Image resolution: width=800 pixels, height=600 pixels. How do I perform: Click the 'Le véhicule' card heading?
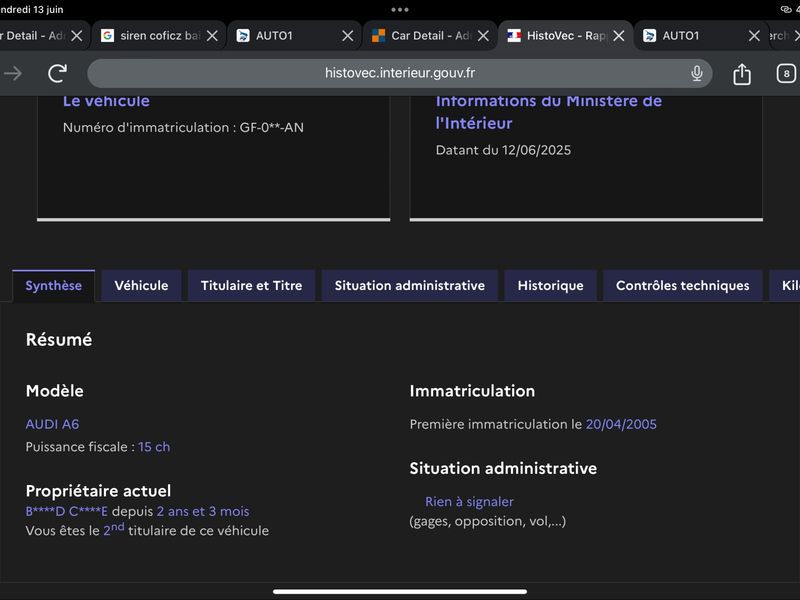(106, 101)
